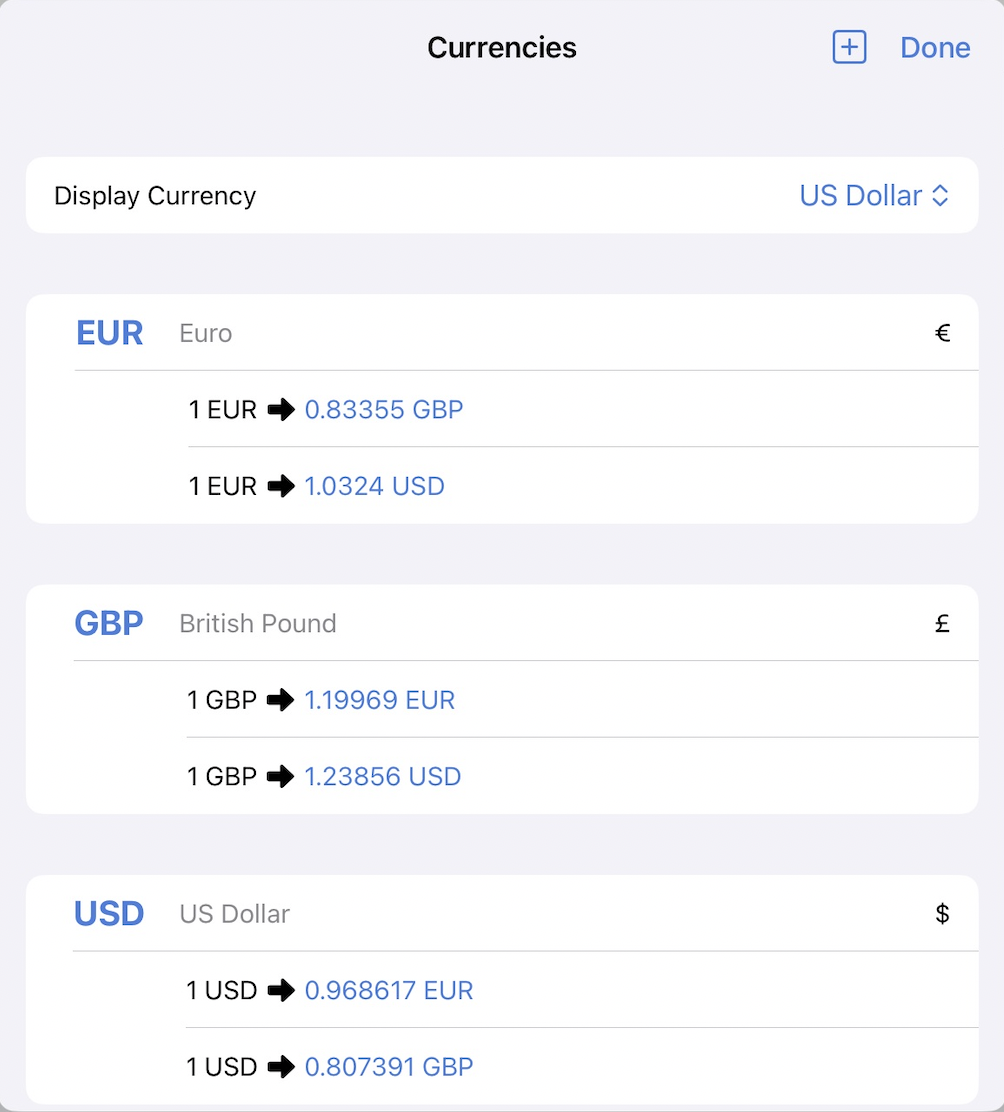
Task: Edit the 0.968617 EUR exchange rate
Action: [388, 991]
